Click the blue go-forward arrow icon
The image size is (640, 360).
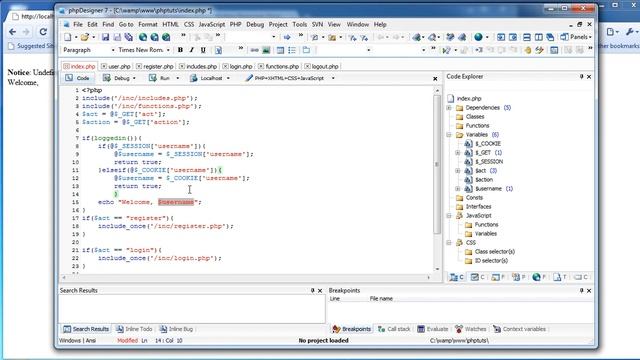click(x=287, y=37)
